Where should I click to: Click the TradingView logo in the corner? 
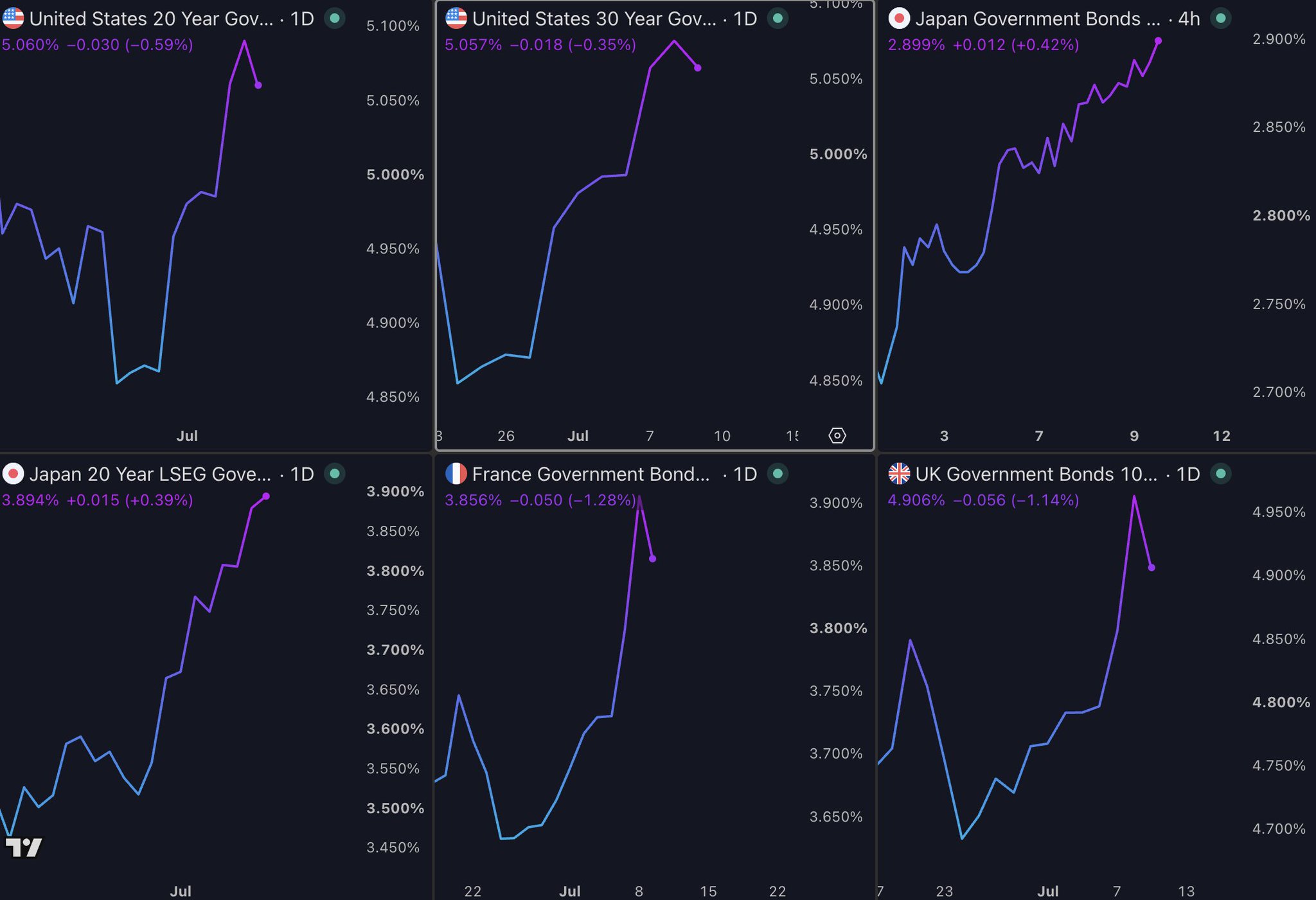point(24,847)
